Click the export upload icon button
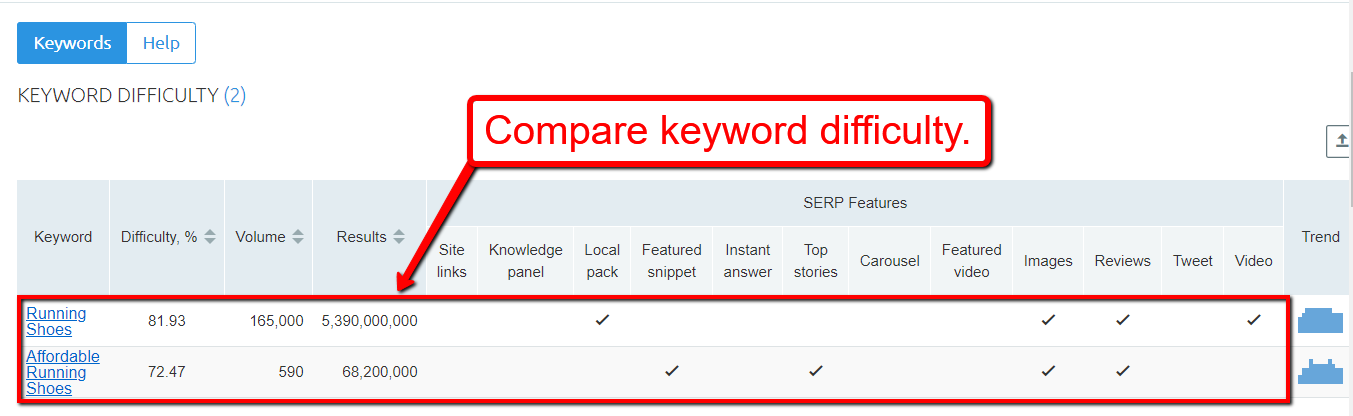This screenshot has width=1353, height=416. pos(1340,142)
